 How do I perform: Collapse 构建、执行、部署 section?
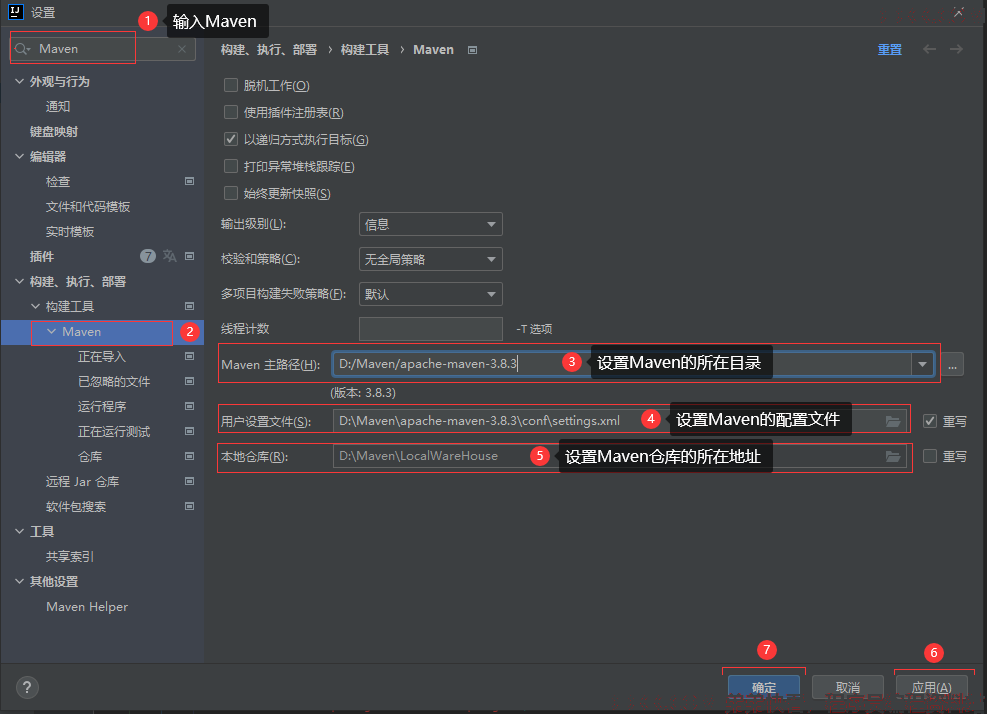(x=20, y=281)
